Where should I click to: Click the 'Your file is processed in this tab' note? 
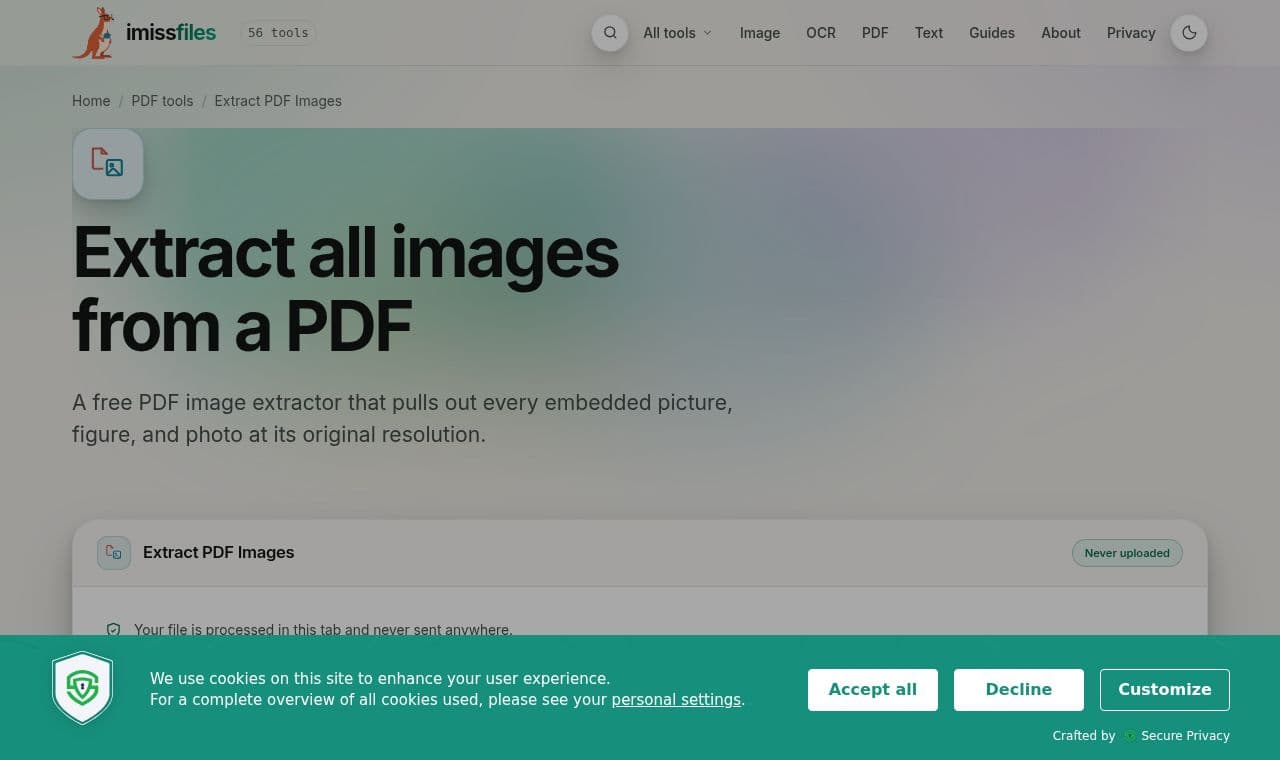pos(323,630)
